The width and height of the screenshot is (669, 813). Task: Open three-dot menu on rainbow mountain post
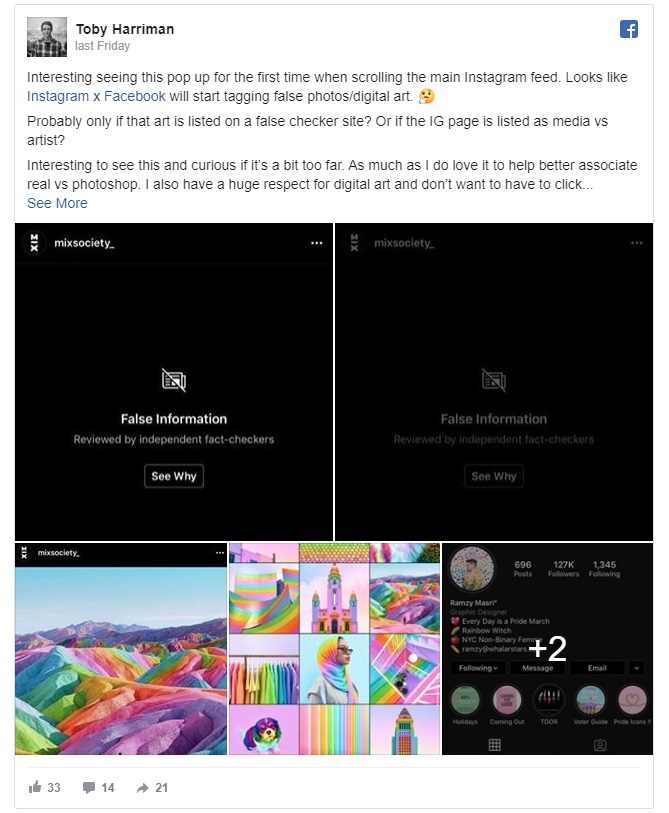(220, 553)
